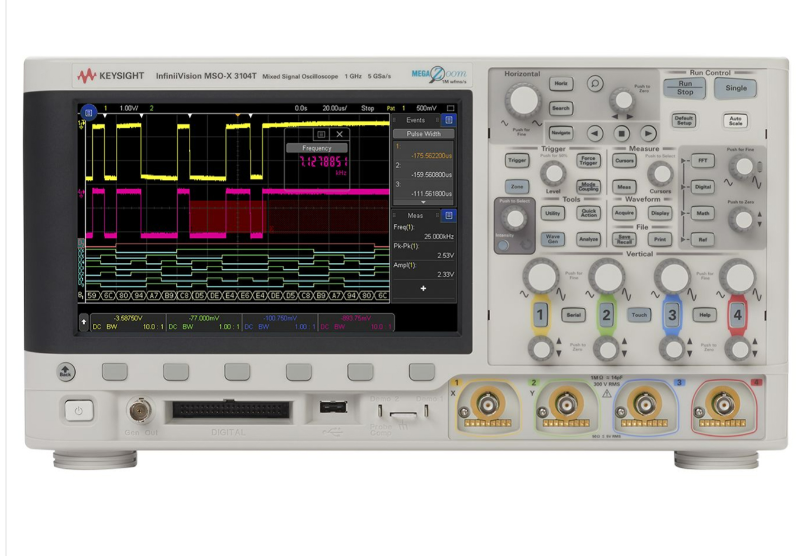Push the Save/Recall button

point(624,239)
